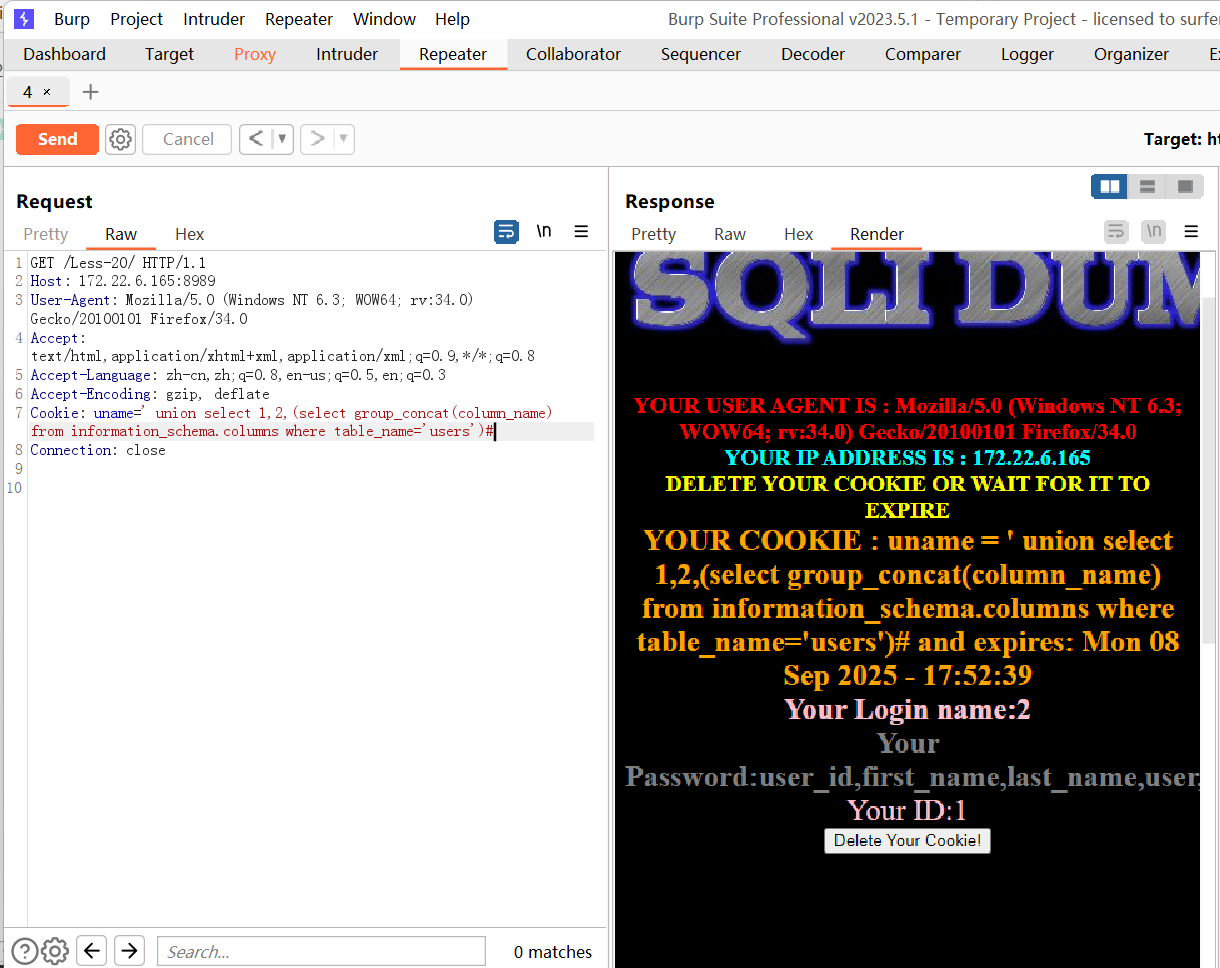1220x968 pixels.
Task: Open the Repeater menu
Action: pos(299,19)
